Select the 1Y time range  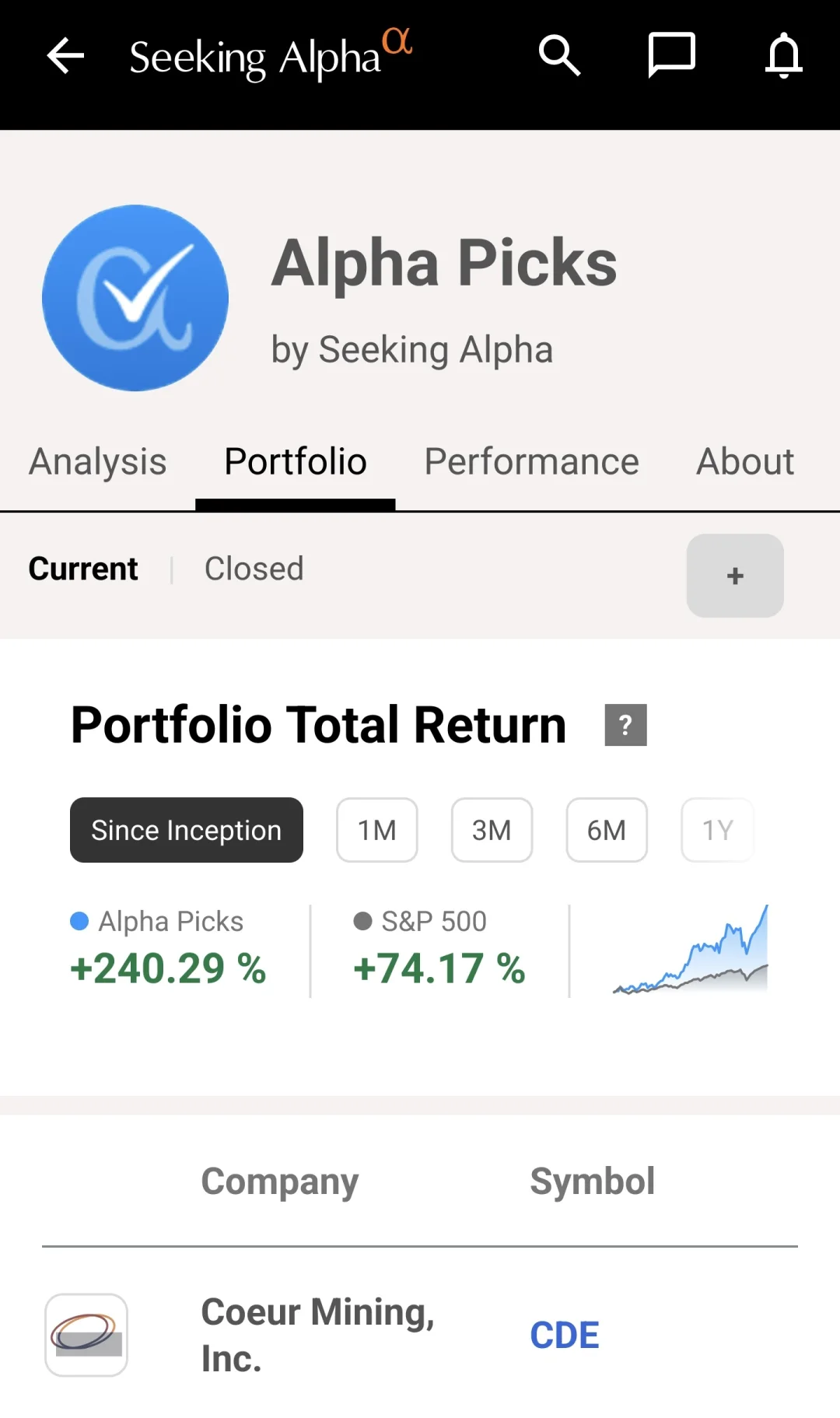pyautogui.click(x=718, y=830)
